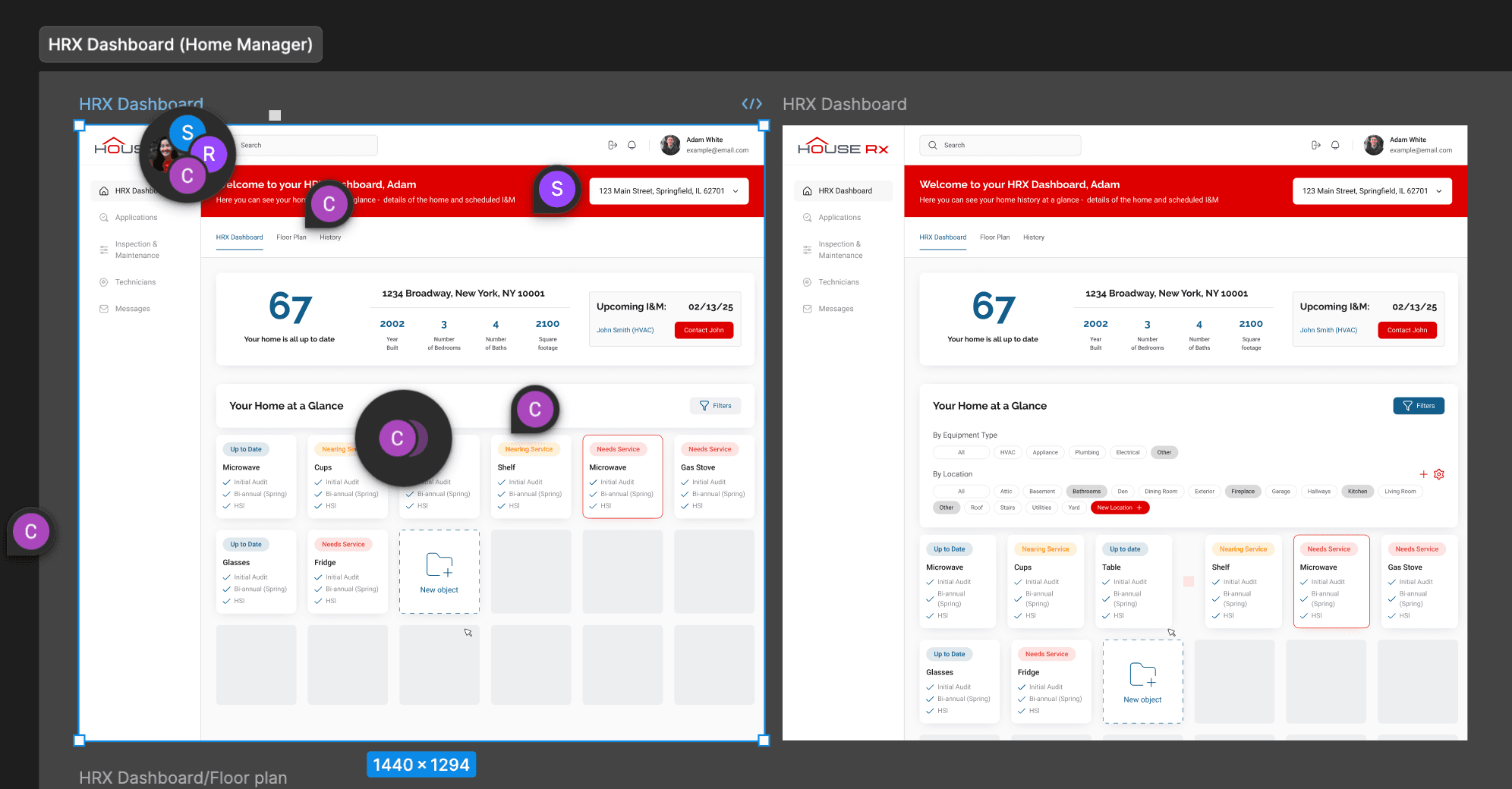1512x789 pixels.
Task: Click the New object folder icon in the selected frame
Action: 439,565
